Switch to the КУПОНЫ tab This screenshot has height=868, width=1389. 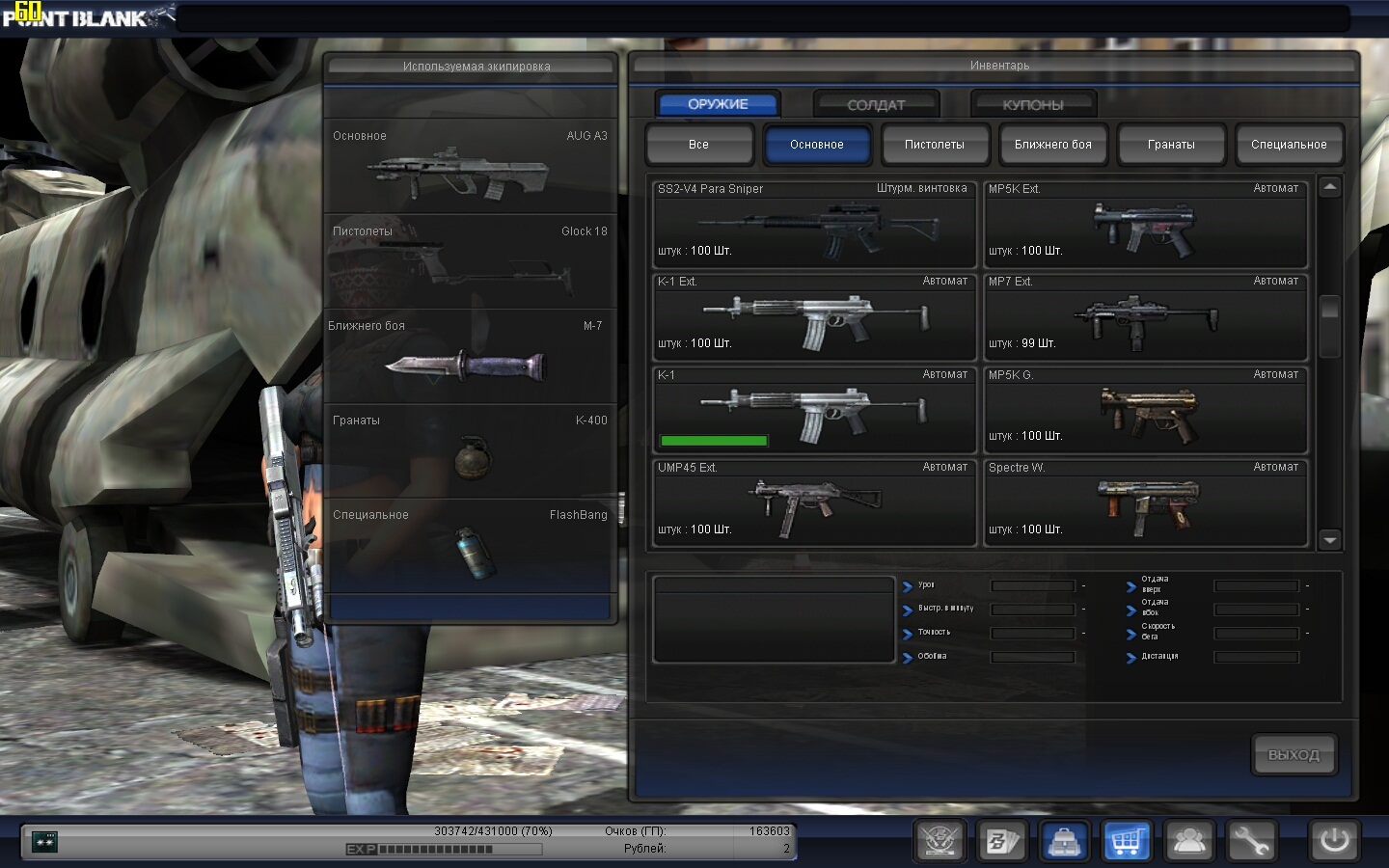[x=1032, y=104]
